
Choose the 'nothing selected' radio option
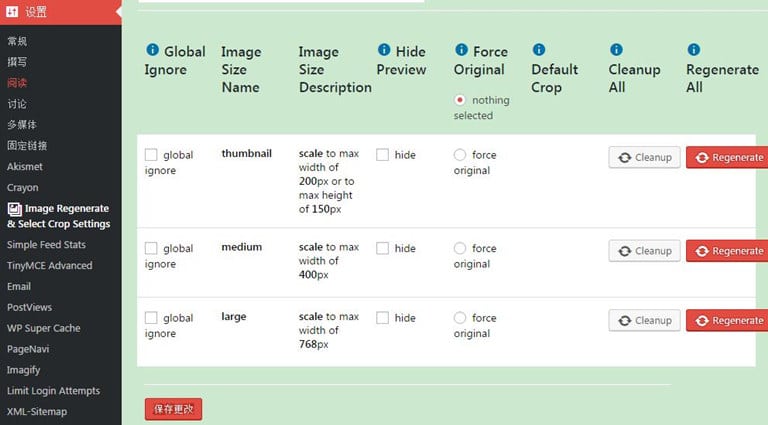[460, 100]
